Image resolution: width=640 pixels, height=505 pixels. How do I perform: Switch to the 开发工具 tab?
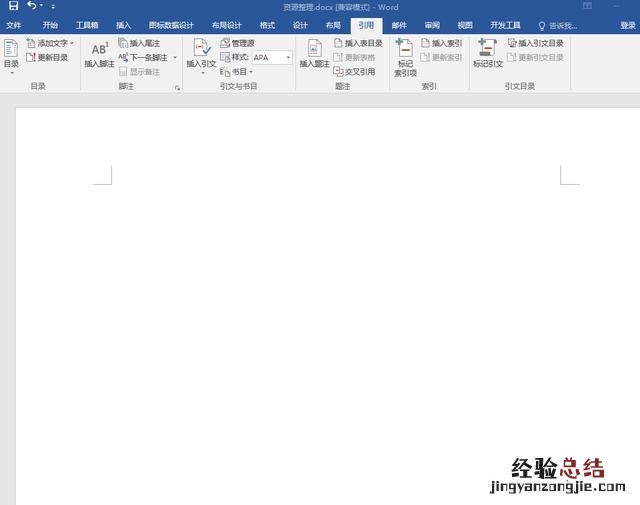coord(505,25)
